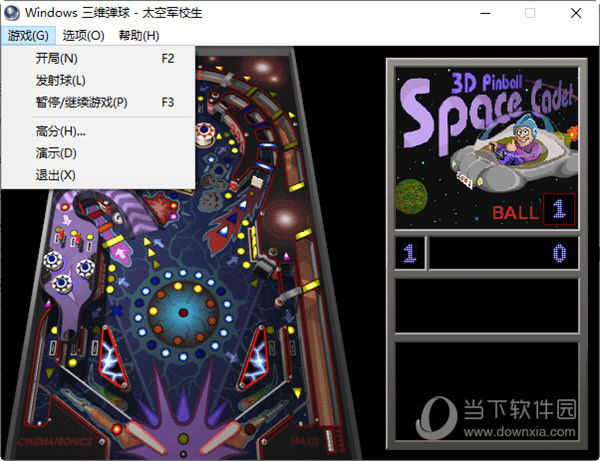The width and height of the screenshot is (600, 461).
Task: Choose 发射球(L) from the menu
Action: pyautogui.click(x=98, y=81)
